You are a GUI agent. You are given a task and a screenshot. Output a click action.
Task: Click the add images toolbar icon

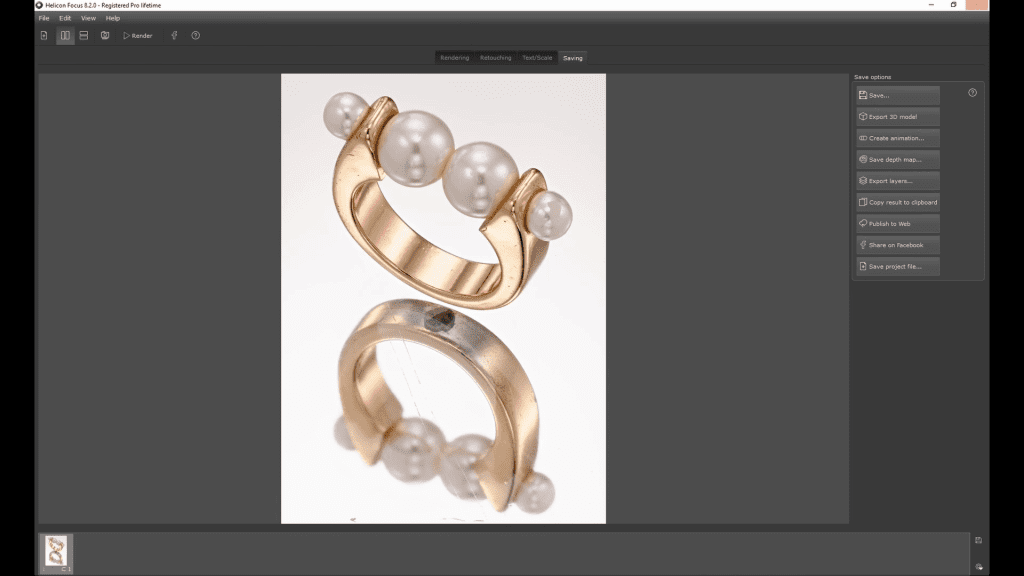pyautogui.click(x=44, y=35)
